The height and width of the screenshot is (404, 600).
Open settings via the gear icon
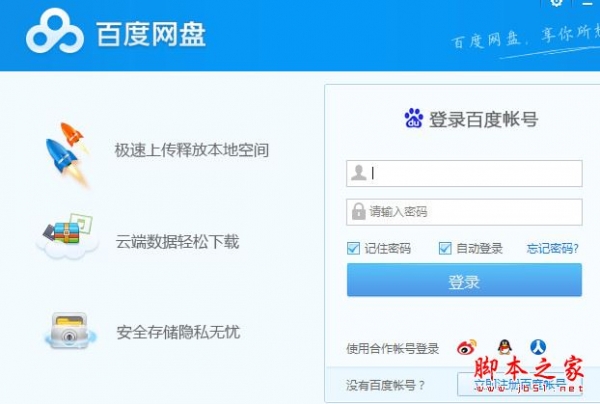click(x=556, y=3)
